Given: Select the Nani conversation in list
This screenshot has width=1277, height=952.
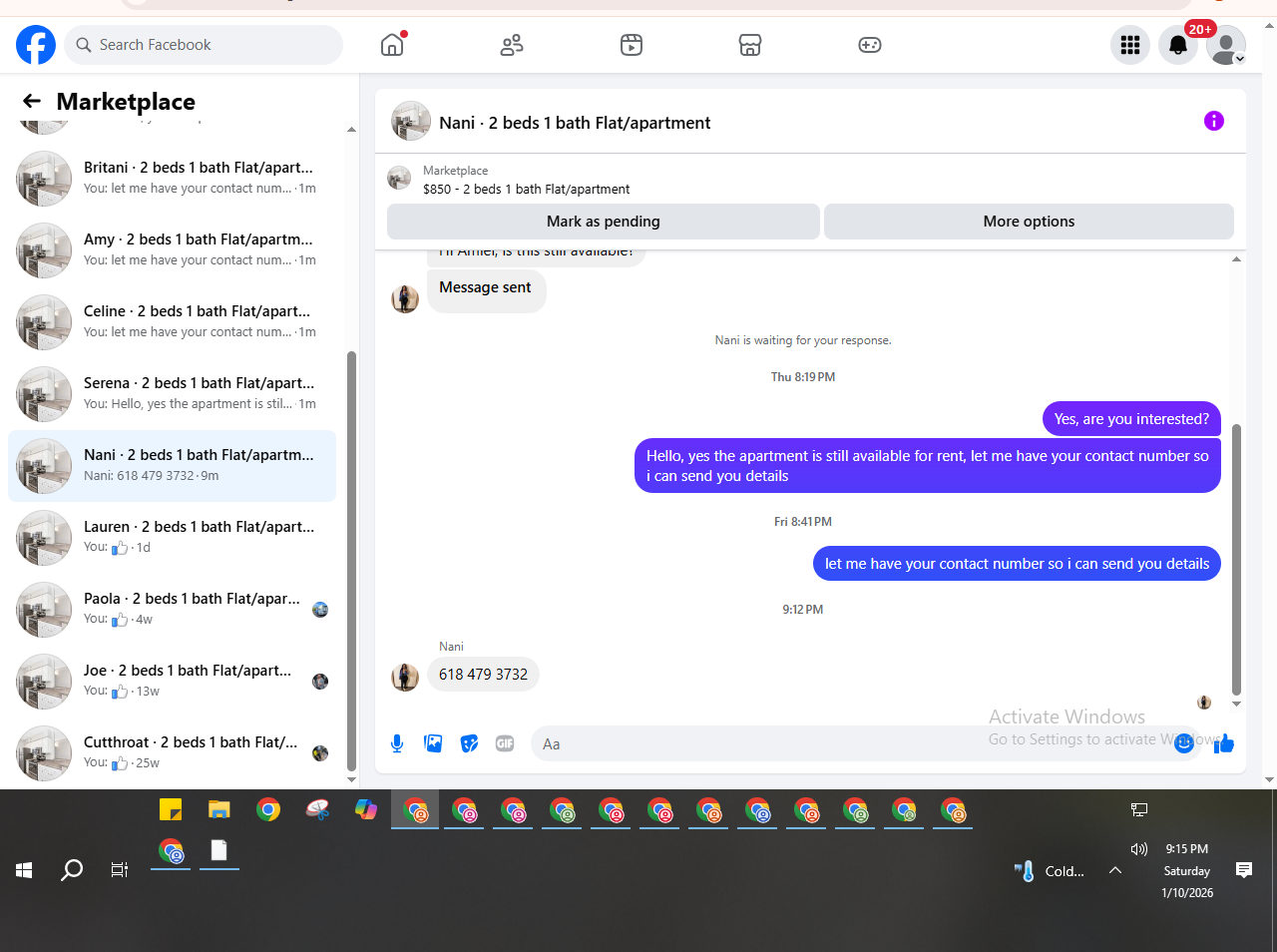Looking at the screenshot, I should 172,466.
